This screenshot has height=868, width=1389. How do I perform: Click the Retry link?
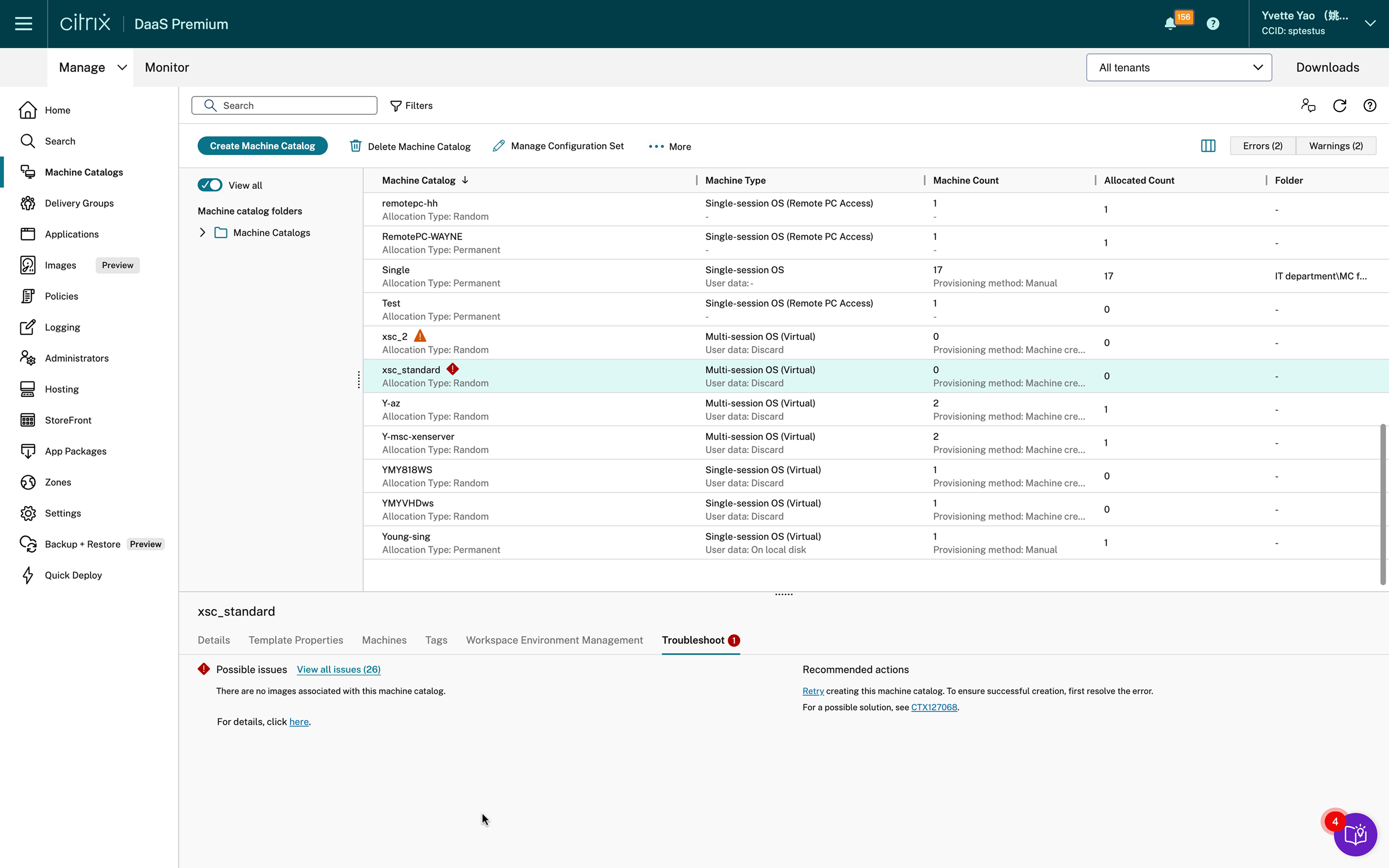[x=813, y=691]
